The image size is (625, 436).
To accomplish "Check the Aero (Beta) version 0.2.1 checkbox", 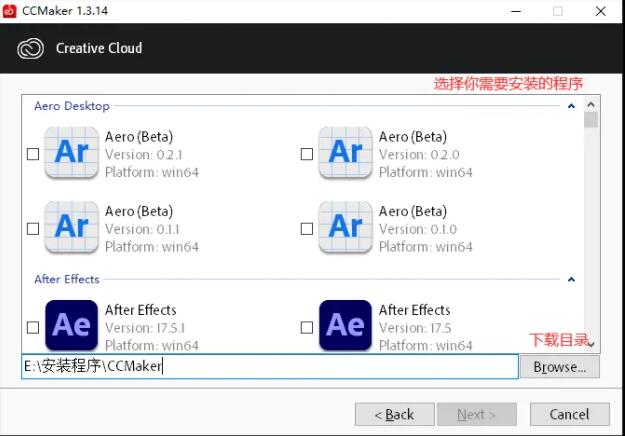I will tap(33, 154).
